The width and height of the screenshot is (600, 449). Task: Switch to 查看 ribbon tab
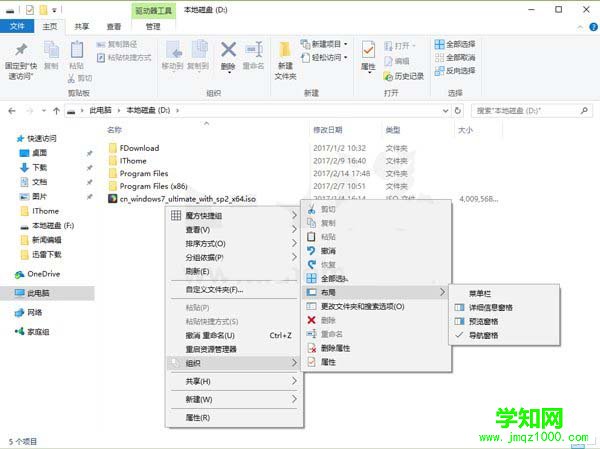[114, 26]
